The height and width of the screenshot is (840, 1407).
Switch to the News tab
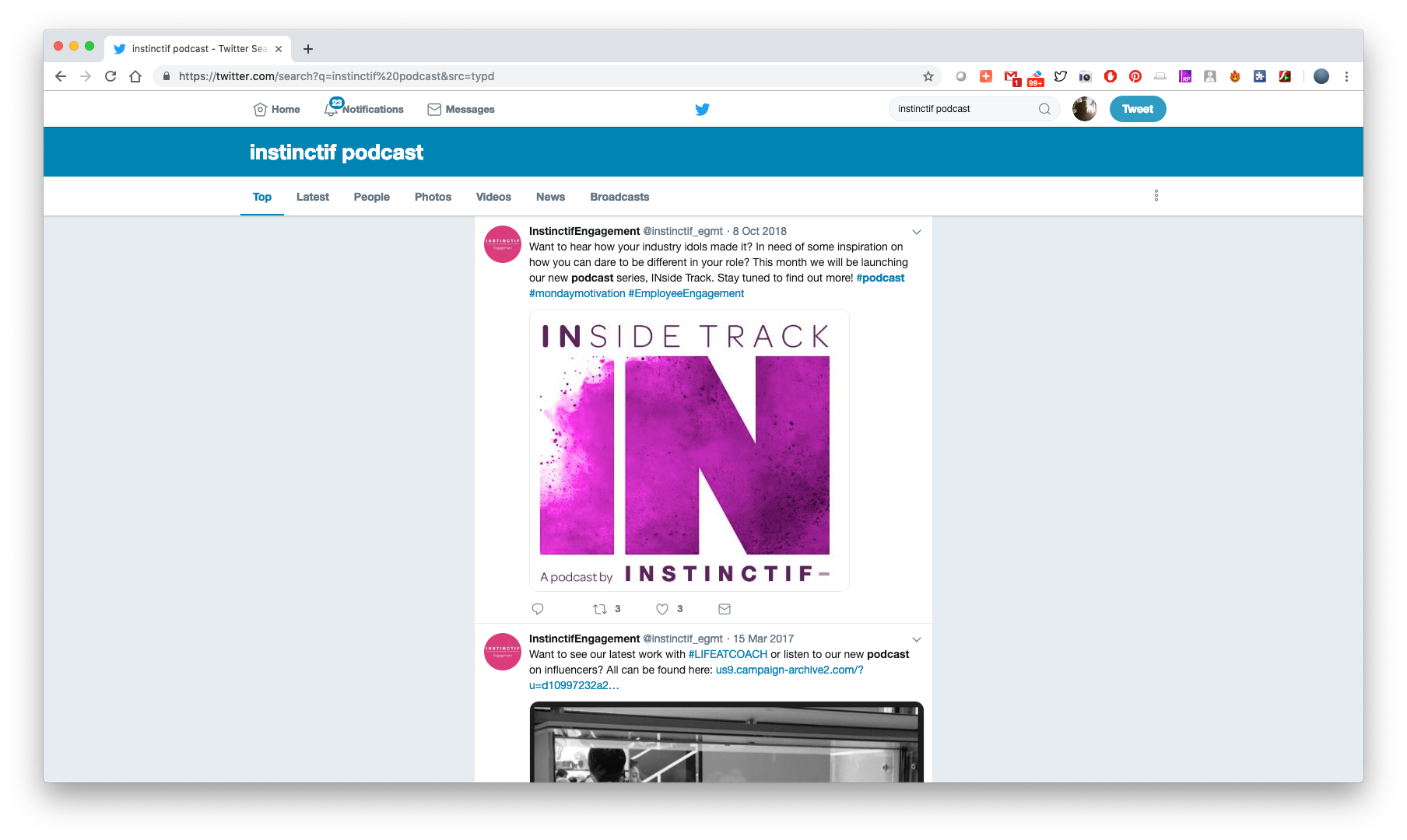(550, 197)
